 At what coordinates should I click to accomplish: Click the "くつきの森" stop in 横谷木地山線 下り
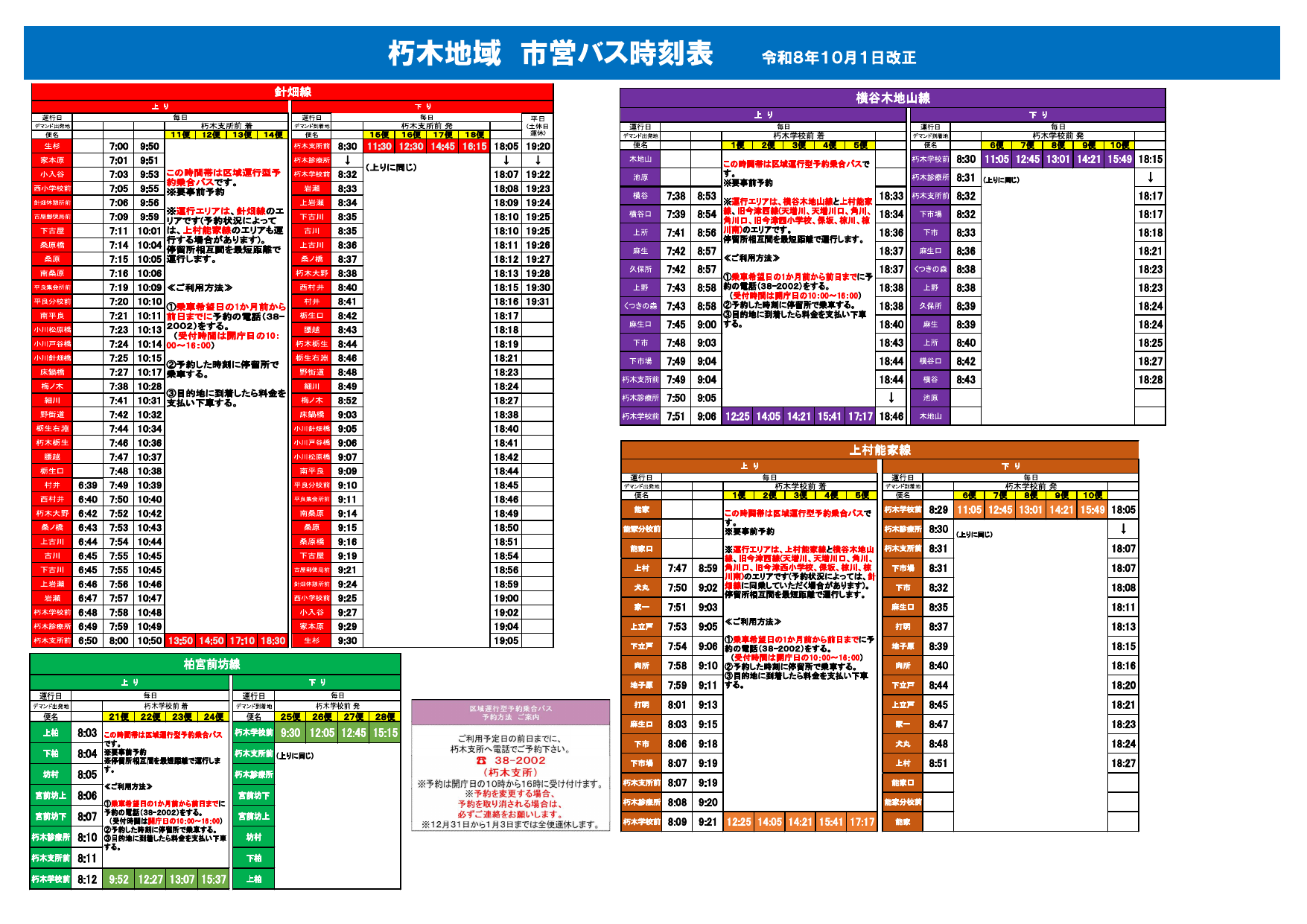coord(931,270)
